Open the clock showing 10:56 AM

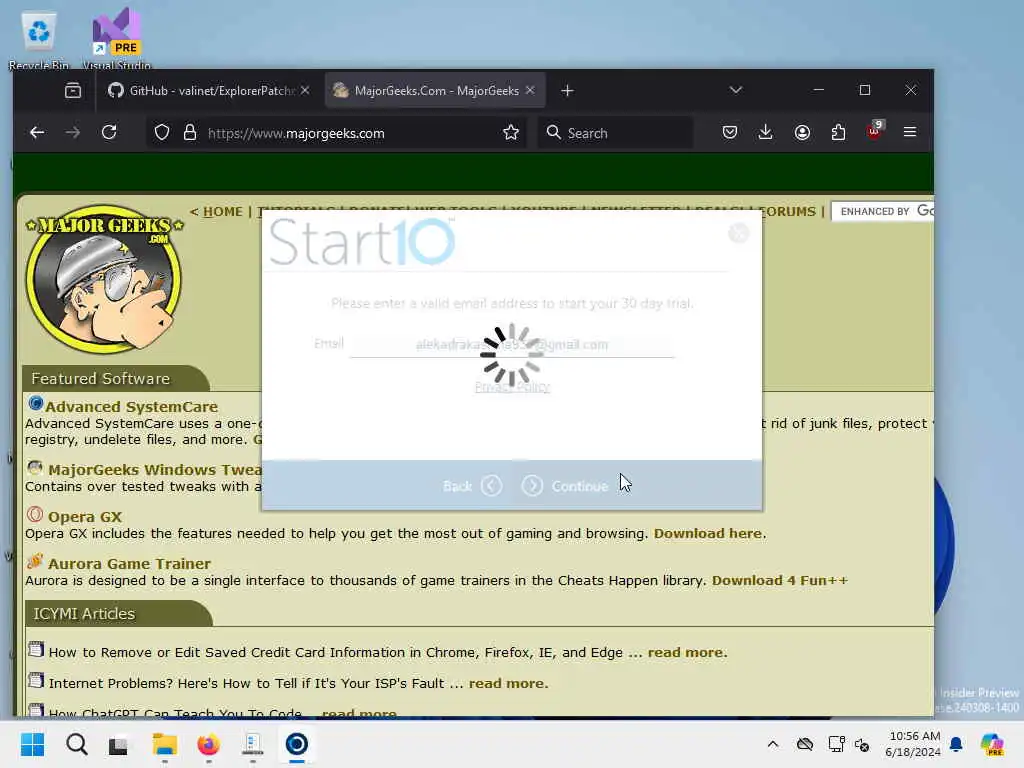pyautogui.click(x=913, y=744)
